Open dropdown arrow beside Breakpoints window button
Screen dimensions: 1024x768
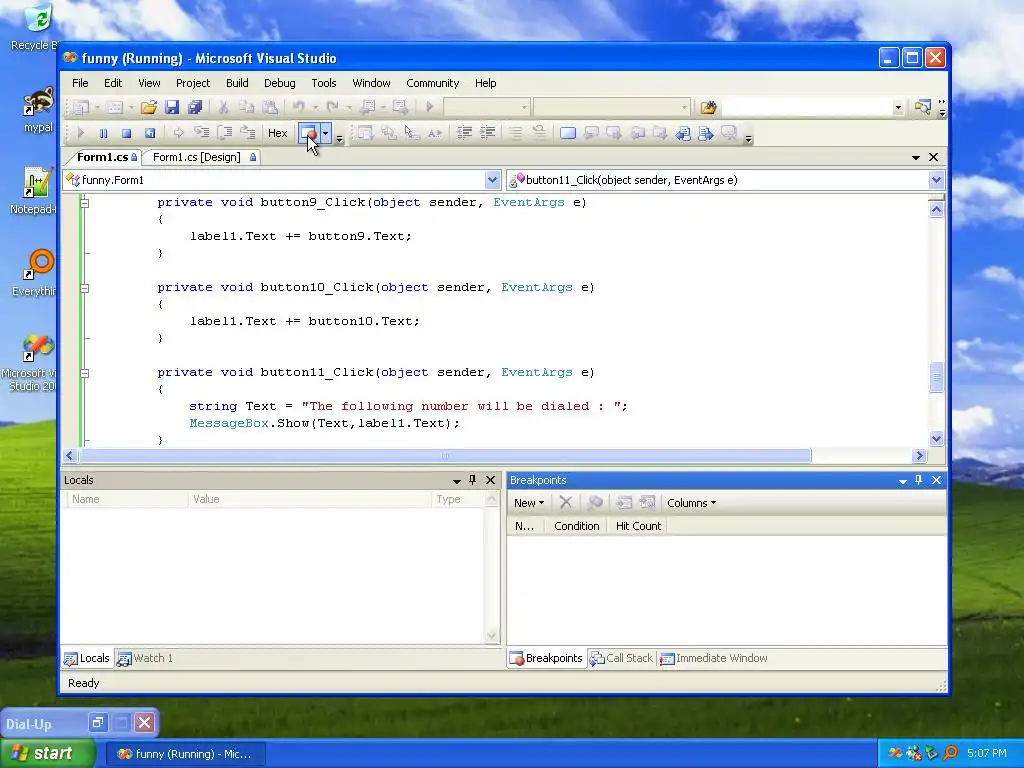pyautogui.click(x=325, y=133)
